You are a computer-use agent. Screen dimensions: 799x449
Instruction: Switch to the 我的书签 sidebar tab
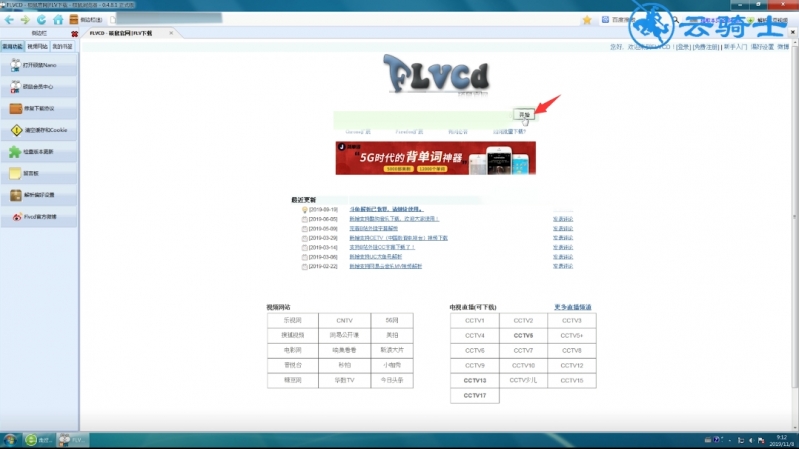[x=62, y=46]
